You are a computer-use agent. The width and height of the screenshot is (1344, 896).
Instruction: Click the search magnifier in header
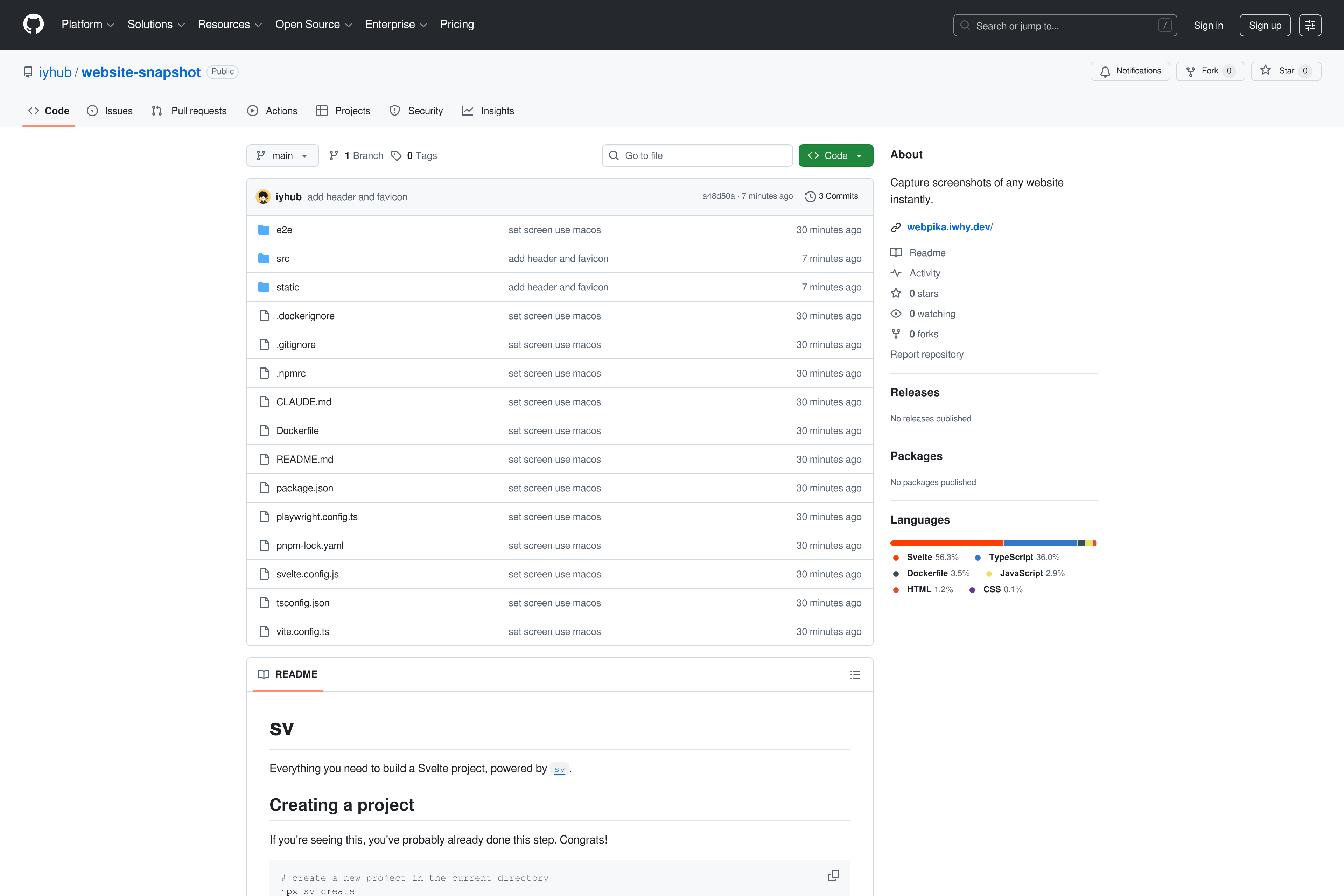(965, 25)
